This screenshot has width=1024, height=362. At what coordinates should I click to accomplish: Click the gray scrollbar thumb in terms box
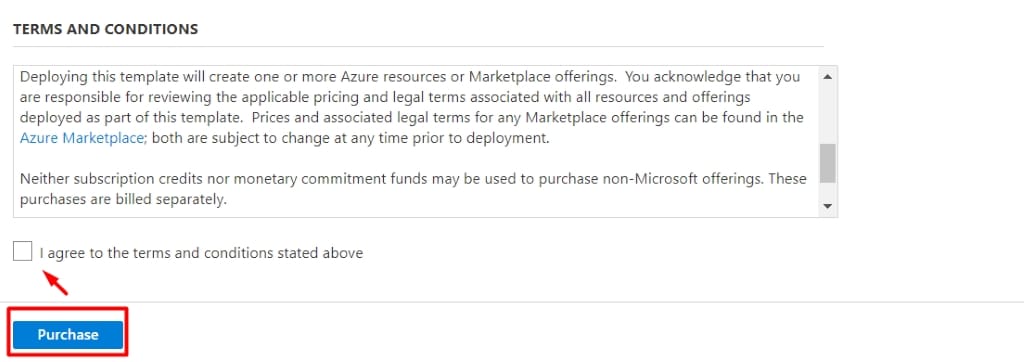(x=827, y=163)
